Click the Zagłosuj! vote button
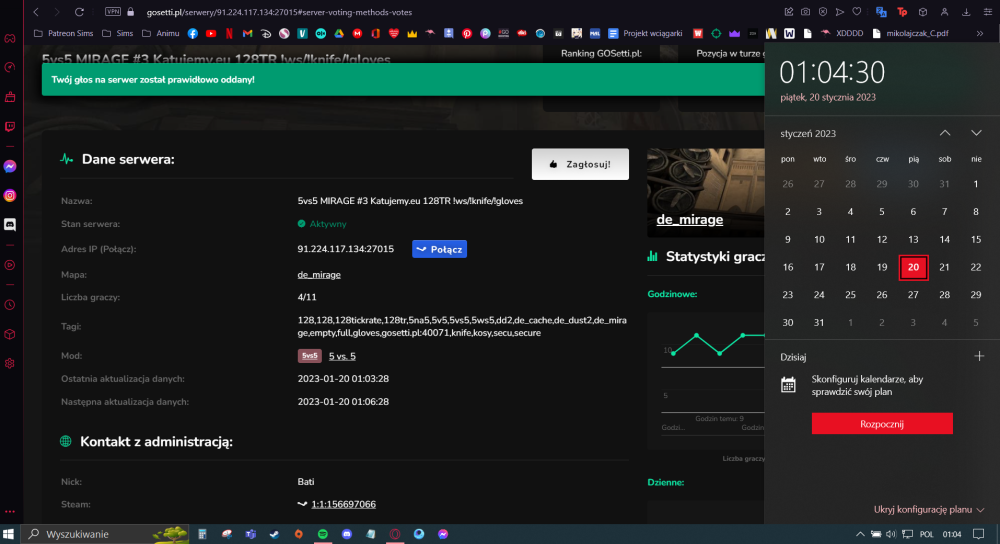Image resolution: width=1000 pixels, height=544 pixels. click(x=580, y=165)
